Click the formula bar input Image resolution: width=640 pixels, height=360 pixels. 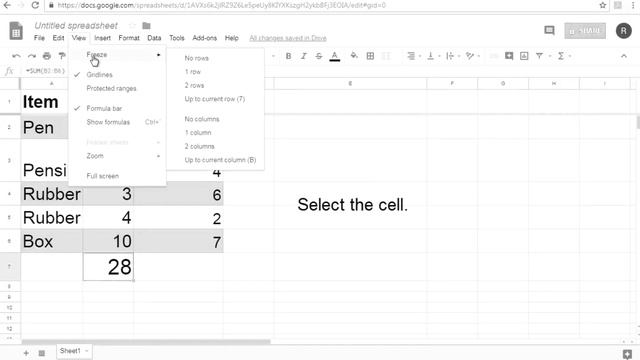[x=46, y=71]
